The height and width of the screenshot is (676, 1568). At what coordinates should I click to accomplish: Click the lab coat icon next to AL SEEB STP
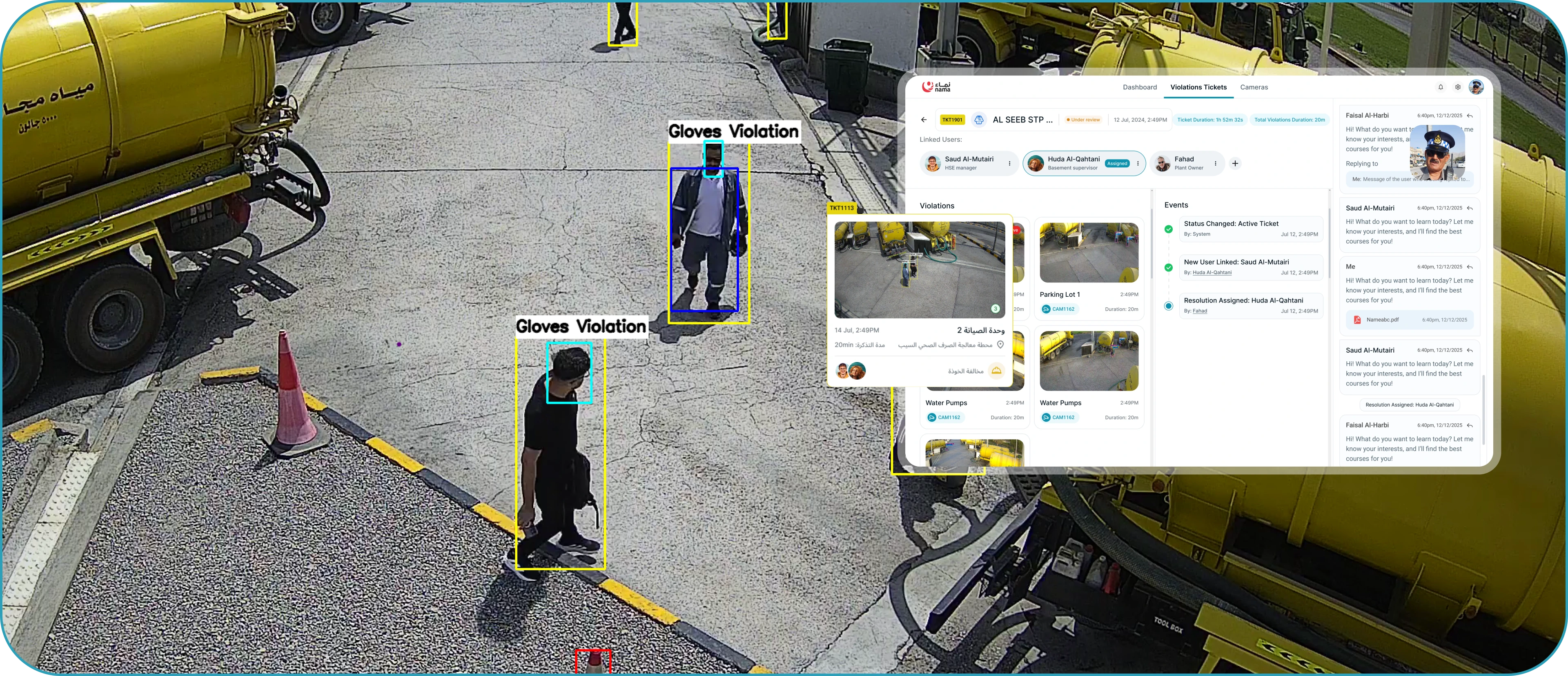(979, 120)
